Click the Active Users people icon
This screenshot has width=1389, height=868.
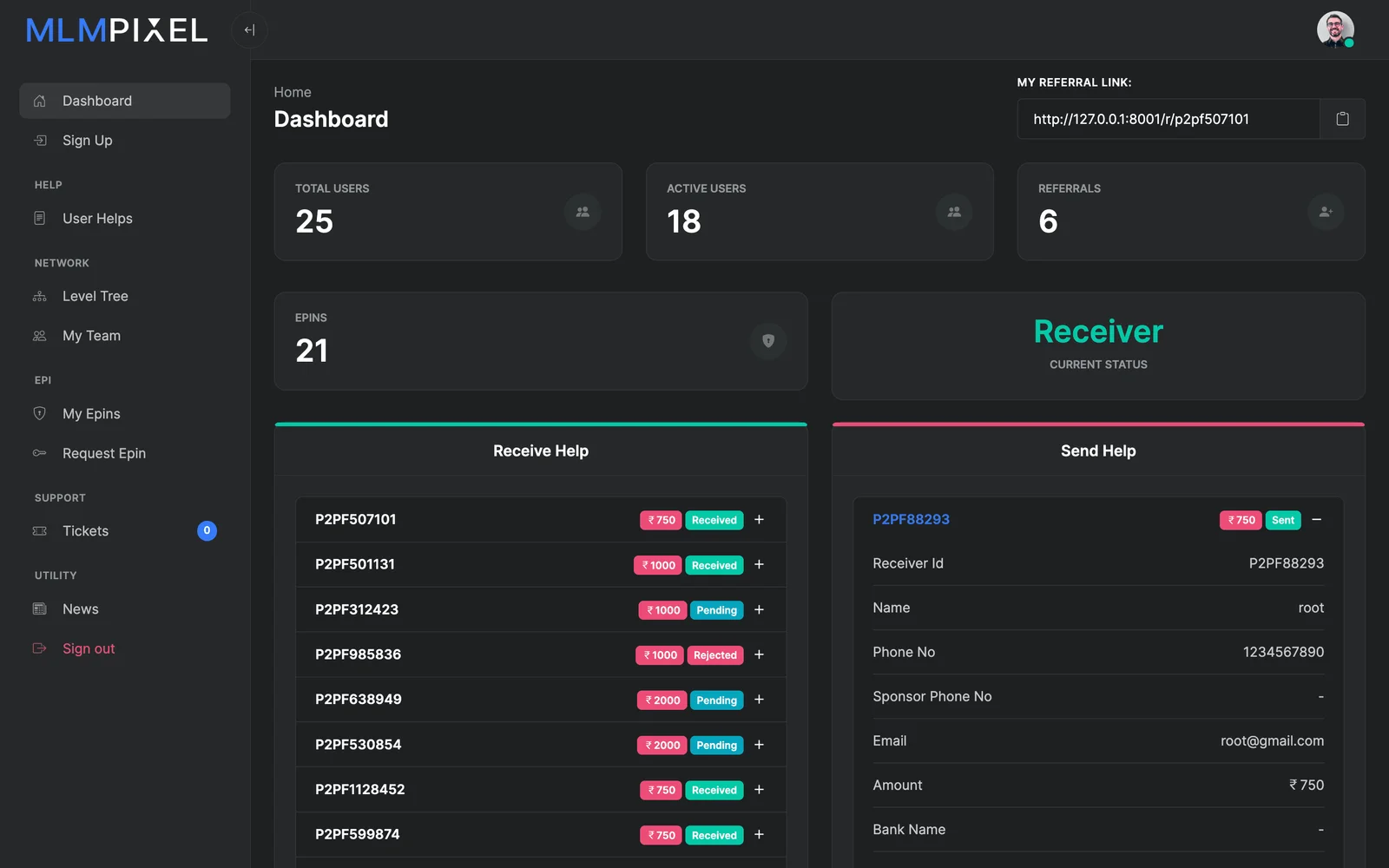pyautogui.click(x=954, y=212)
